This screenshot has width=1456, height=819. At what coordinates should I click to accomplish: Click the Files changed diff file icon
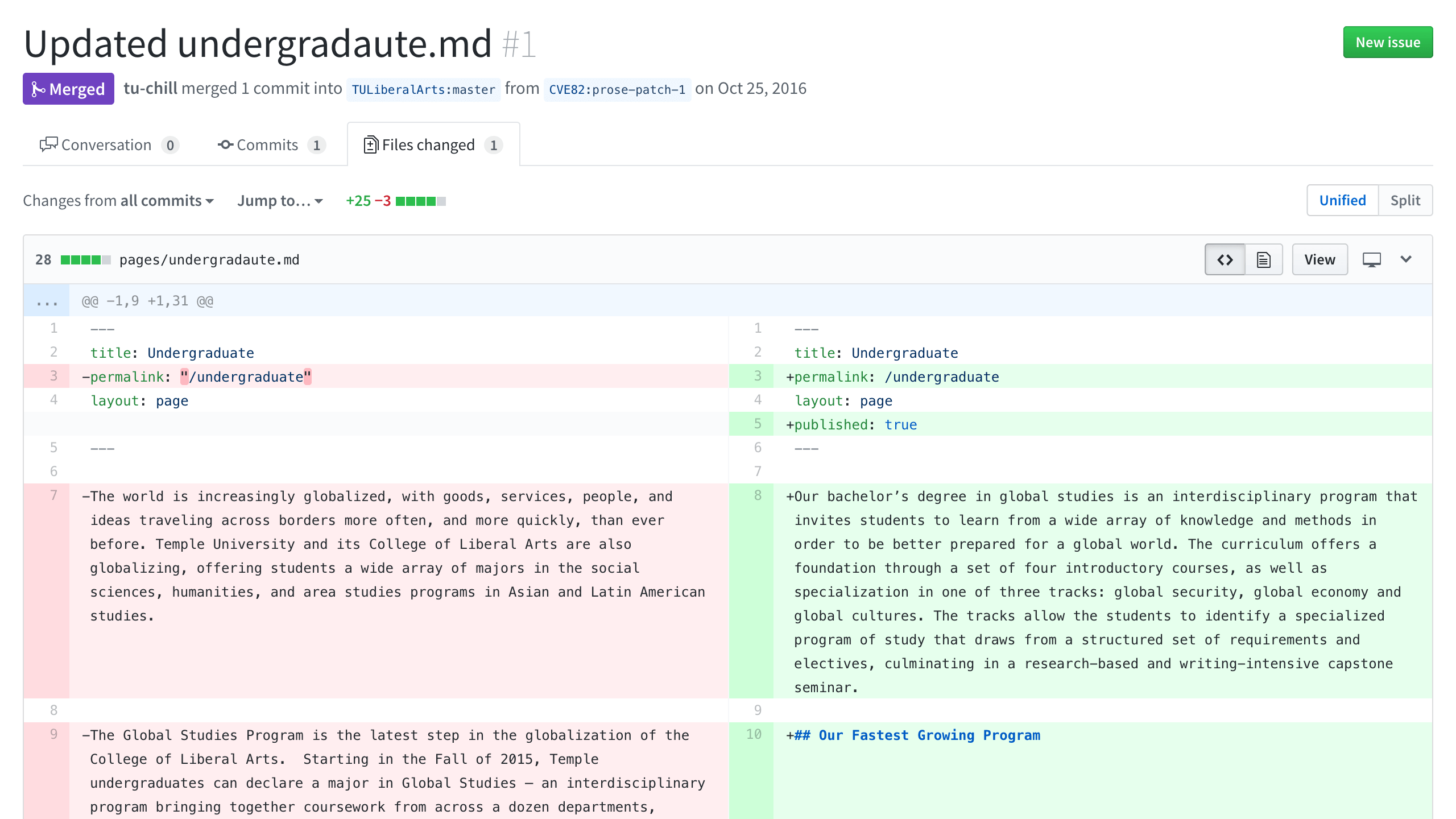[x=370, y=144]
